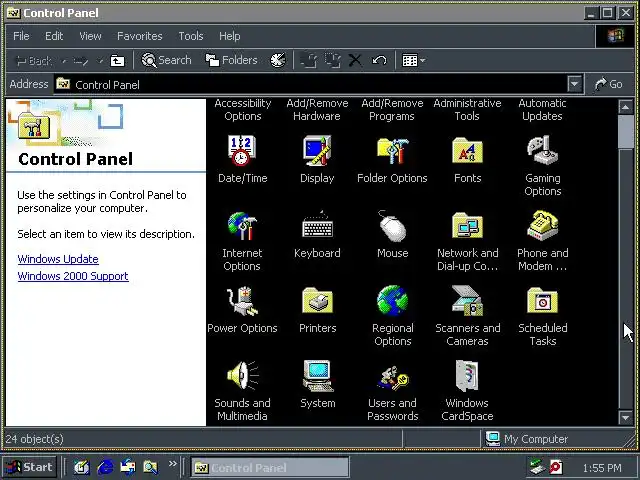Image resolution: width=640 pixels, height=480 pixels.
Task: Click the Address bar Control Panel field
Action: tap(310, 84)
